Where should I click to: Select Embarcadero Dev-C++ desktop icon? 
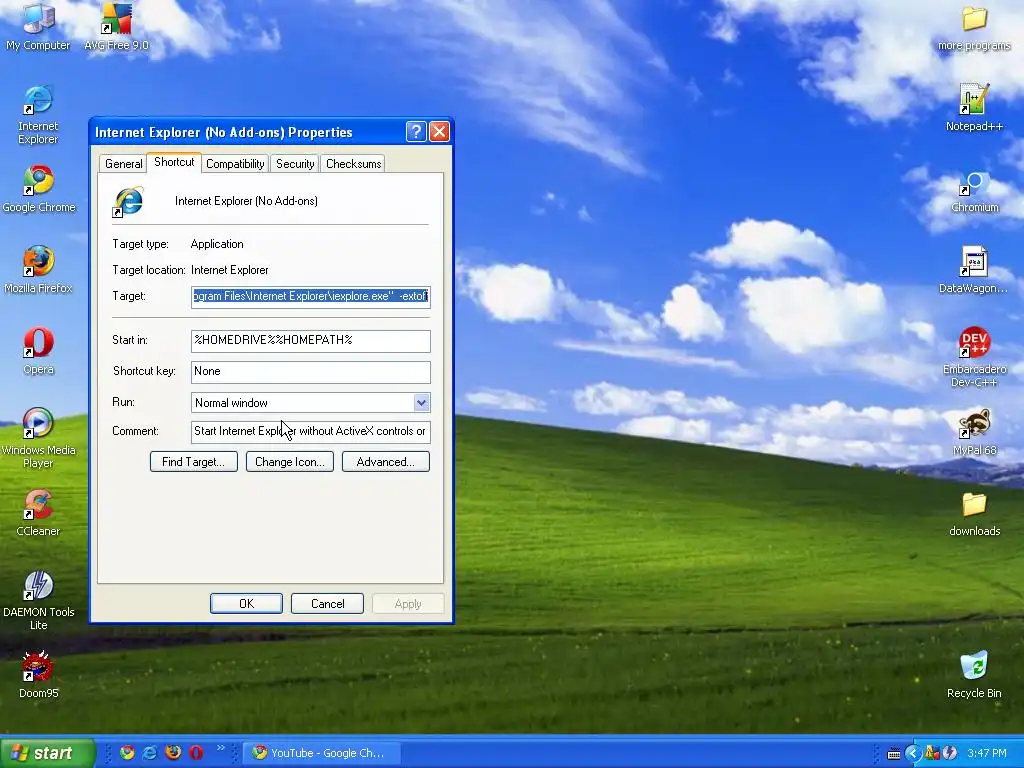tap(974, 358)
